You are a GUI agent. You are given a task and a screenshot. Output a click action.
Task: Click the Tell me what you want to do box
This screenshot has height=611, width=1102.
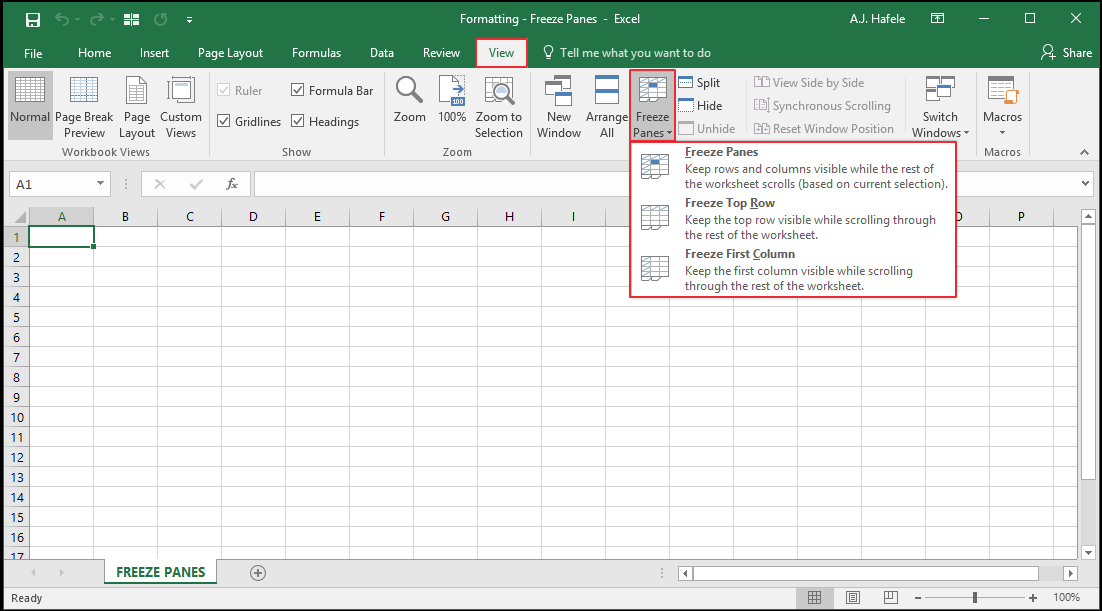pos(627,53)
